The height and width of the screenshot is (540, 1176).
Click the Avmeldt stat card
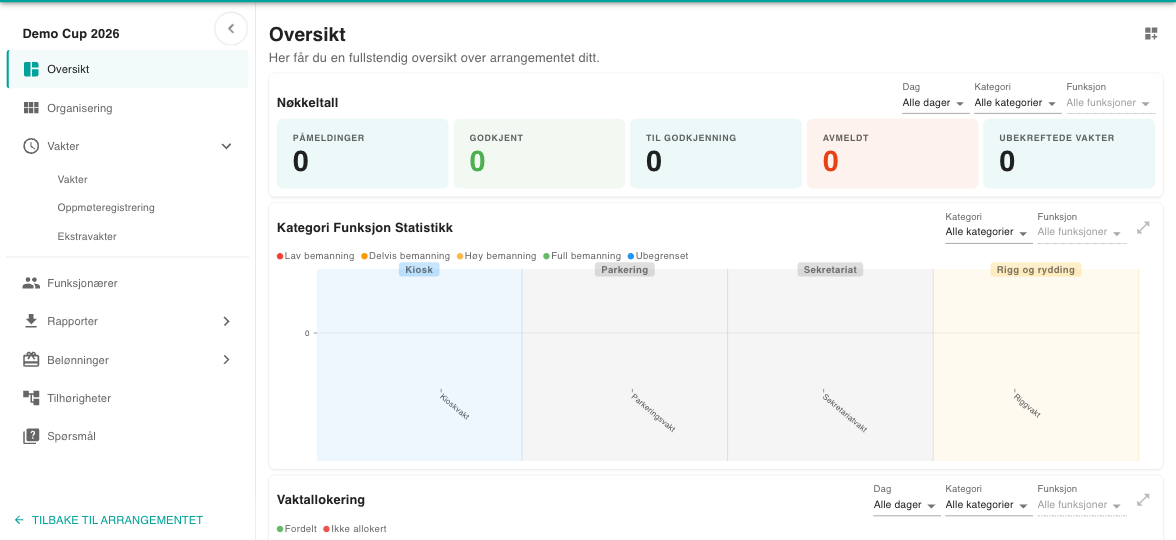tap(892, 153)
